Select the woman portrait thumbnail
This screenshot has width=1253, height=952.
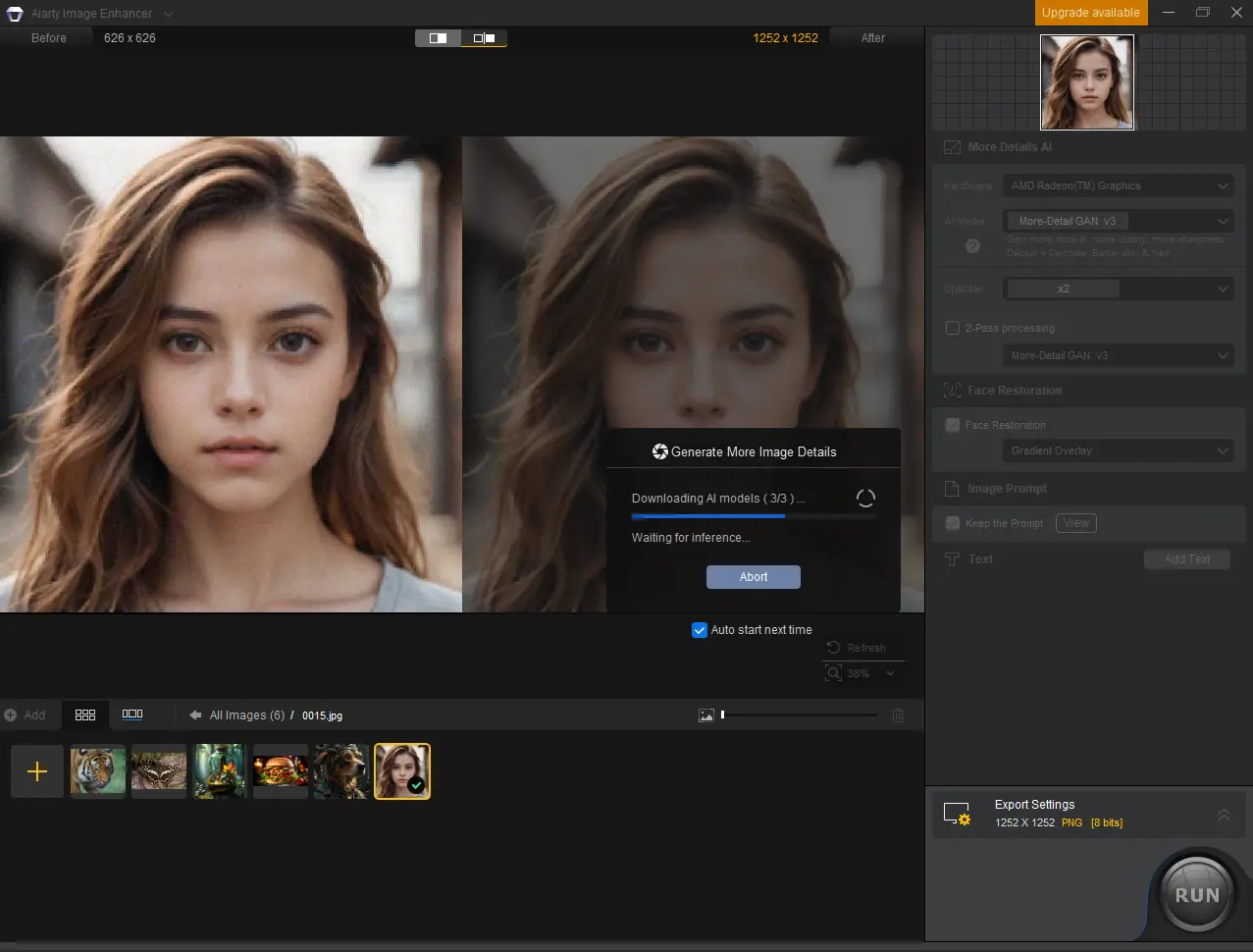point(402,771)
